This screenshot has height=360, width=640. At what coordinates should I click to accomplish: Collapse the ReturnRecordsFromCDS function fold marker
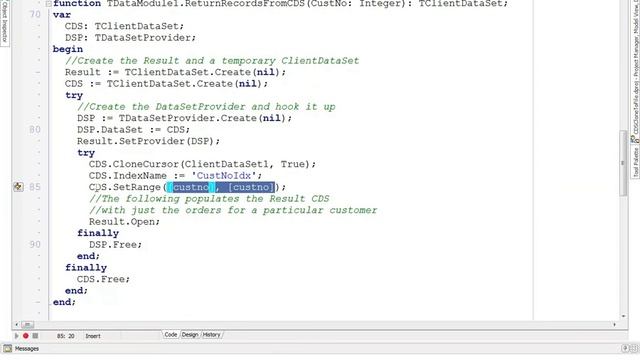pyautogui.click(x=48, y=4)
